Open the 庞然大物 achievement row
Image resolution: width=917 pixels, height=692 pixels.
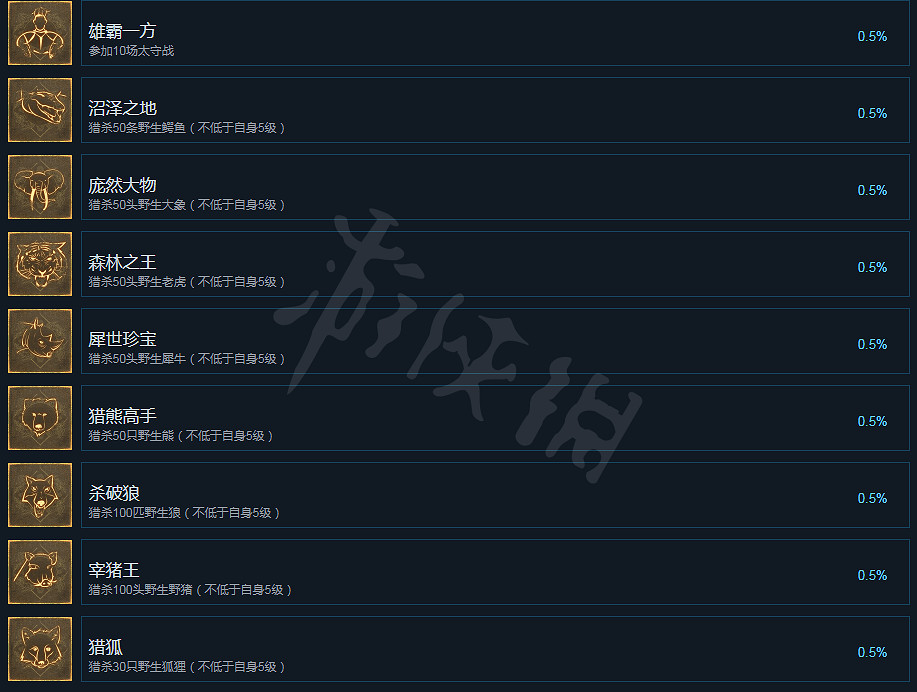[x=495, y=187]
